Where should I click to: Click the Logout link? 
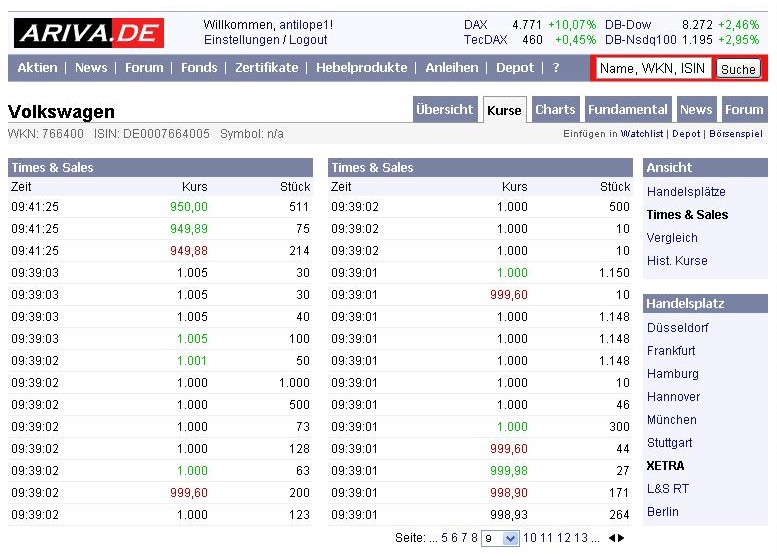tap(308, 40)
